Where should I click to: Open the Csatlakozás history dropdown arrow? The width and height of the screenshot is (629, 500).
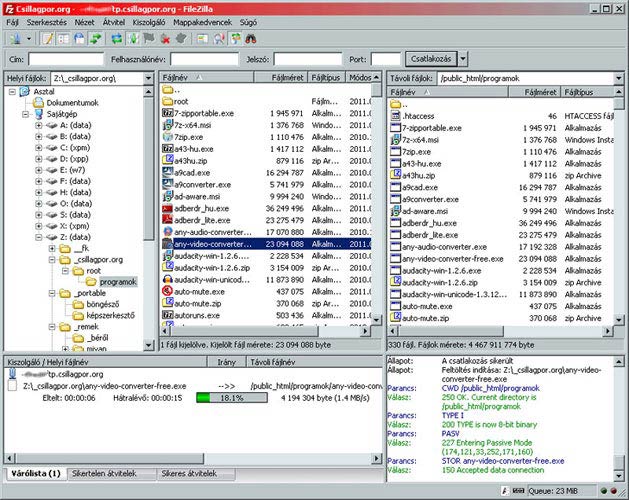click(x=465, y=59)
